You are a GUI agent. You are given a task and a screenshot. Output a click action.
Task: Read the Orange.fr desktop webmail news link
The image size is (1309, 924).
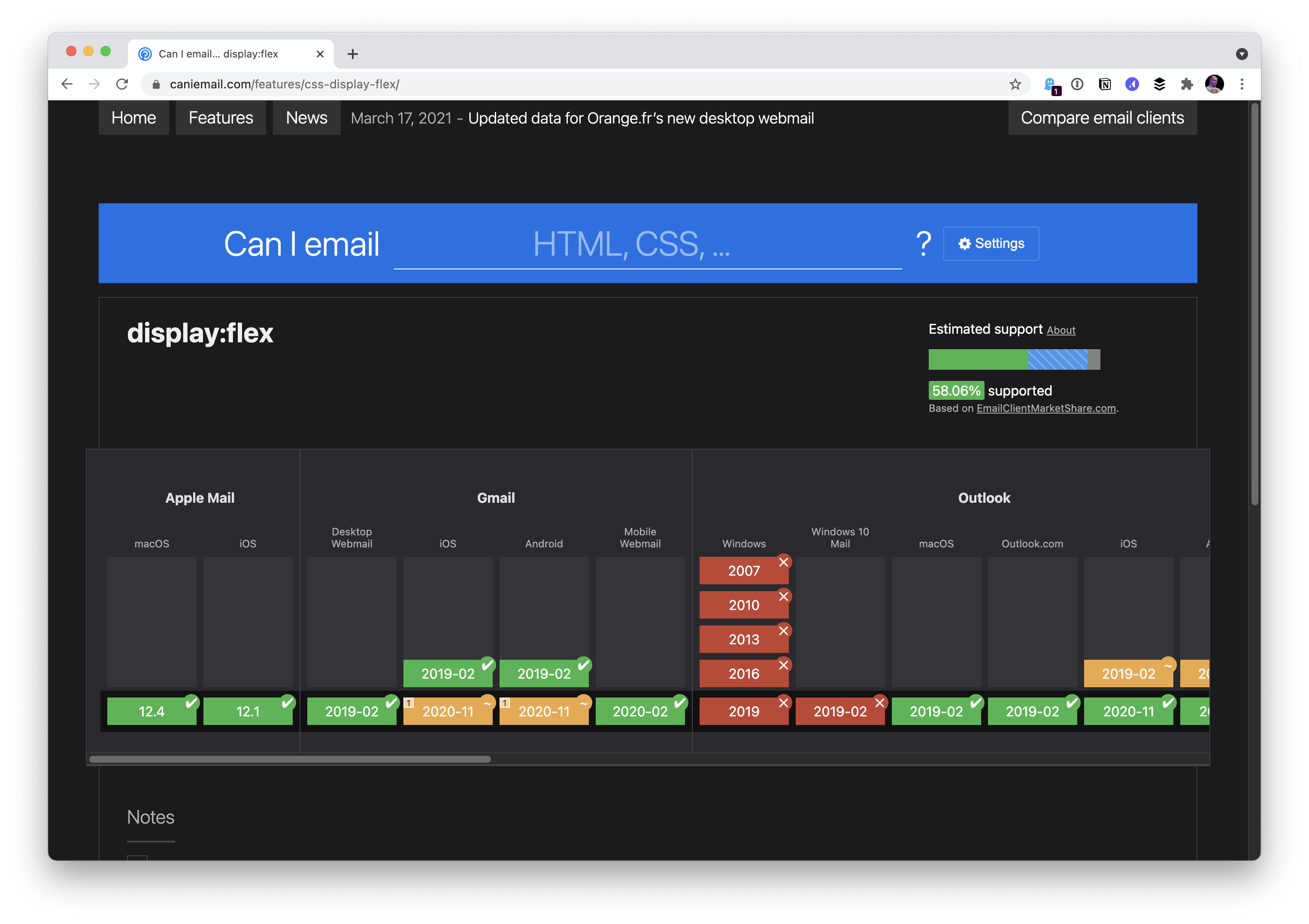[x=641, y=118]
